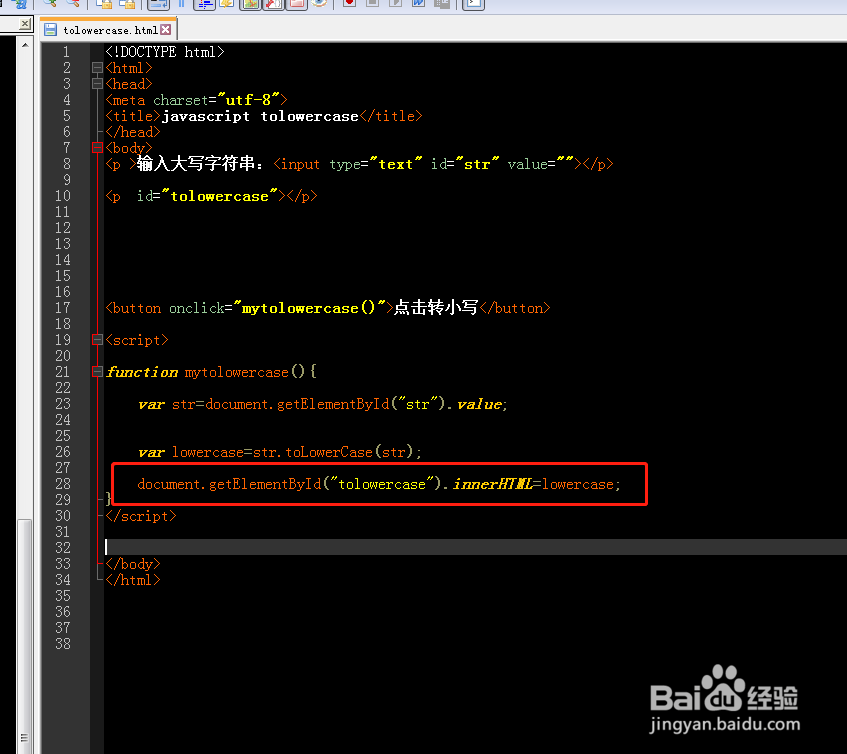Click the Zoom Out magnifier toolbar icon
847x754 pixels.
point(72,4)
